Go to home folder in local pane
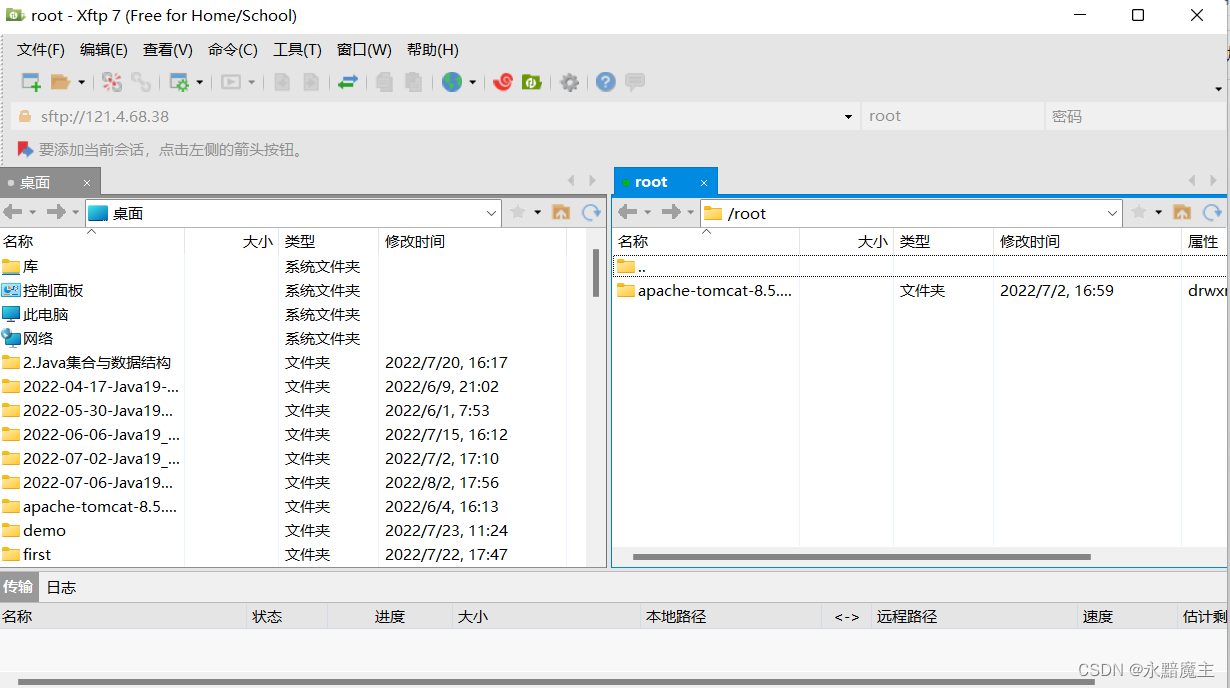The width and height of the screenshot is (1230, 688). pyautogui.click(x=561, y=212)
